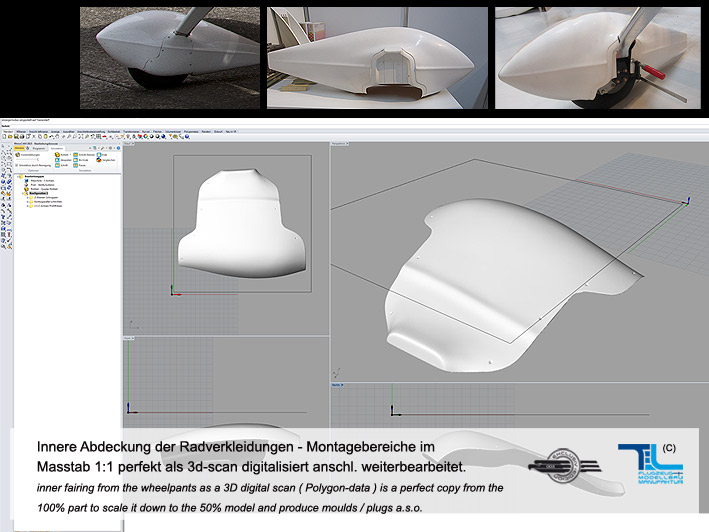Toggle the 'Simulation durch Bewegung' checkbox
Image resolution: width=709 pixels, height=532 pixels.
click(17, 165)
